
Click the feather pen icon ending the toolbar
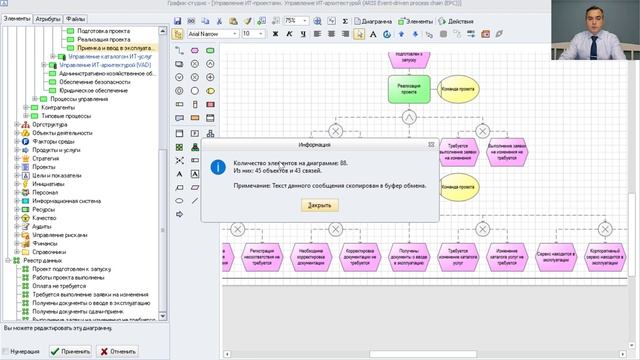pos(499,34)
